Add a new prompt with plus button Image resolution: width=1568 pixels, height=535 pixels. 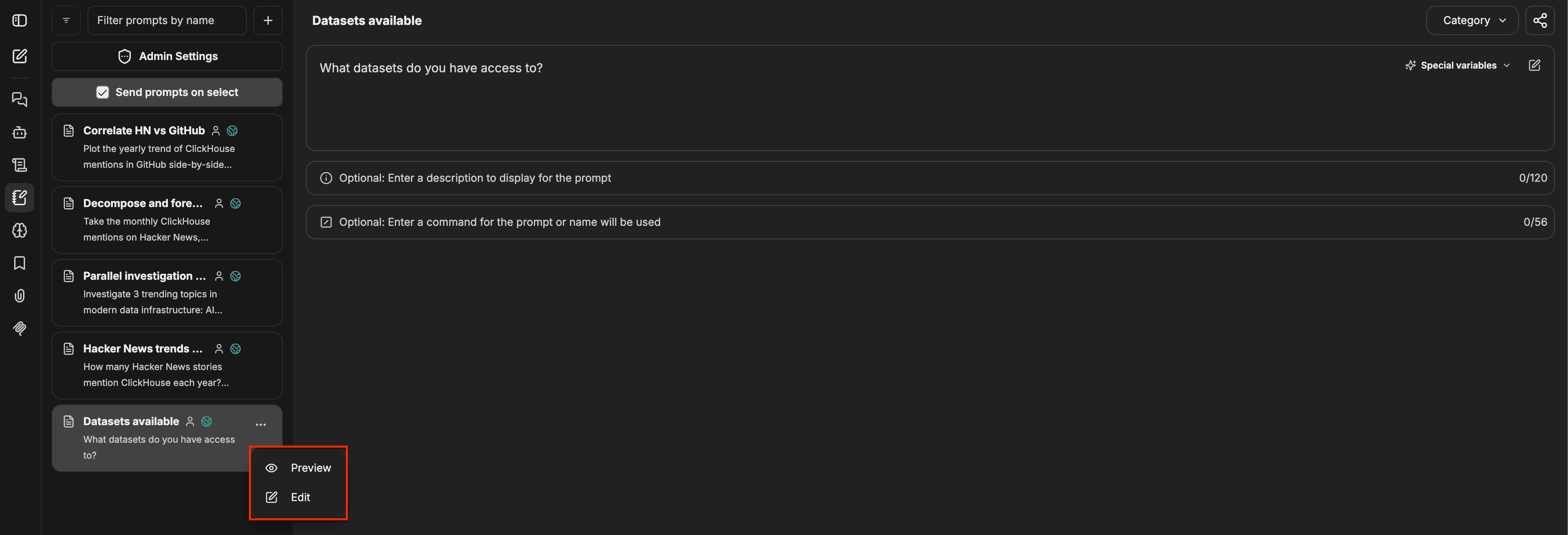tap(268, 21)
